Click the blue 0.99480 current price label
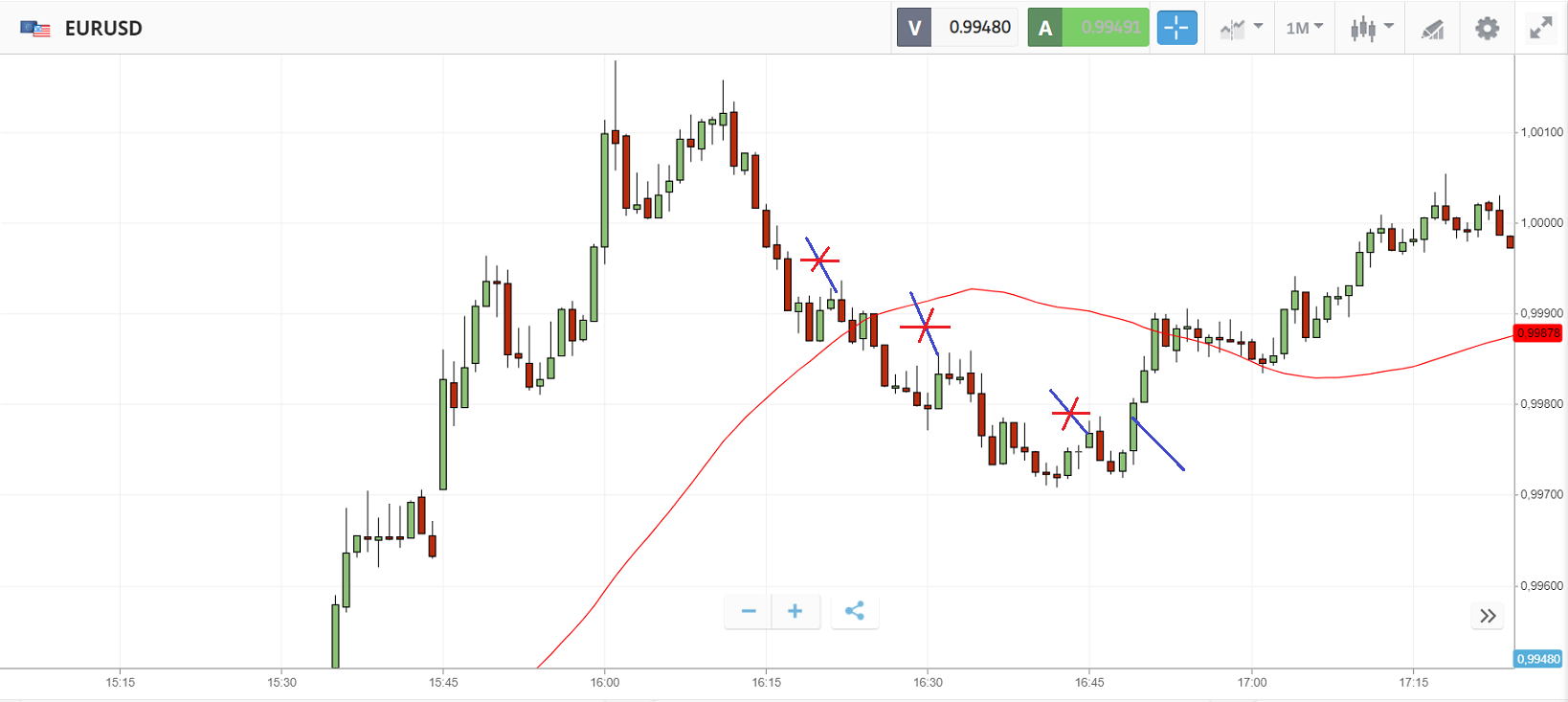 [x=1538, y=659]
